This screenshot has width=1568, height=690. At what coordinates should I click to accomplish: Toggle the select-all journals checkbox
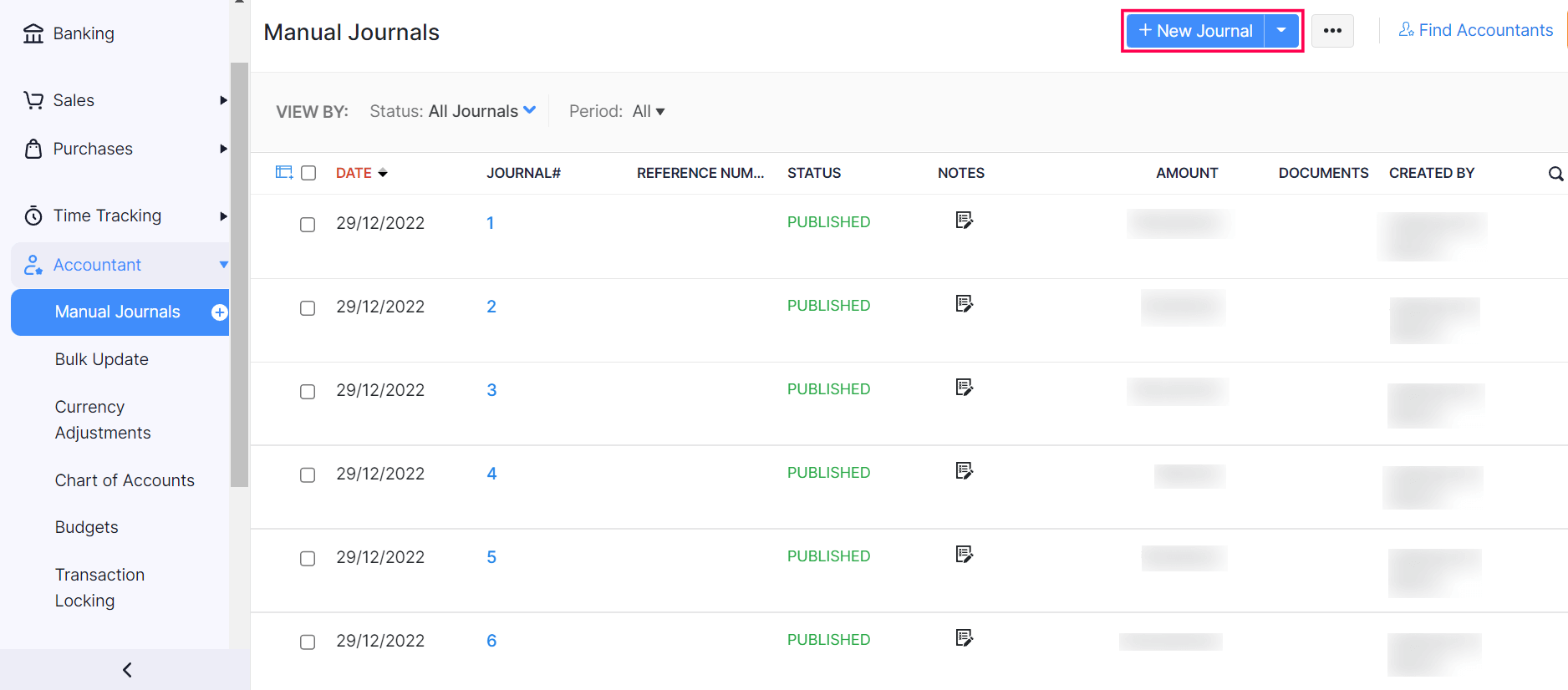(308, 173)
